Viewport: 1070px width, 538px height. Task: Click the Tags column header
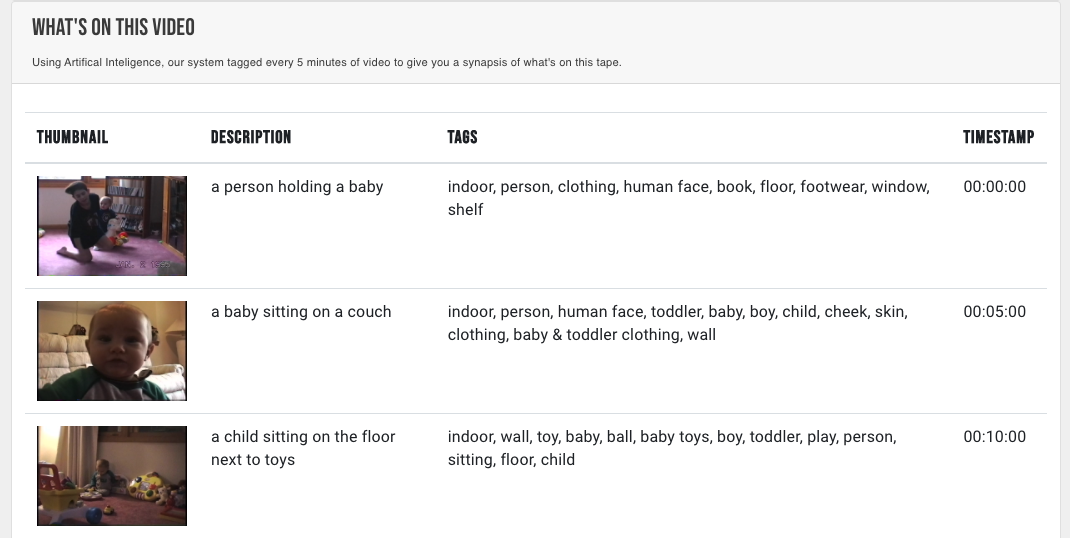pos(462,137)
